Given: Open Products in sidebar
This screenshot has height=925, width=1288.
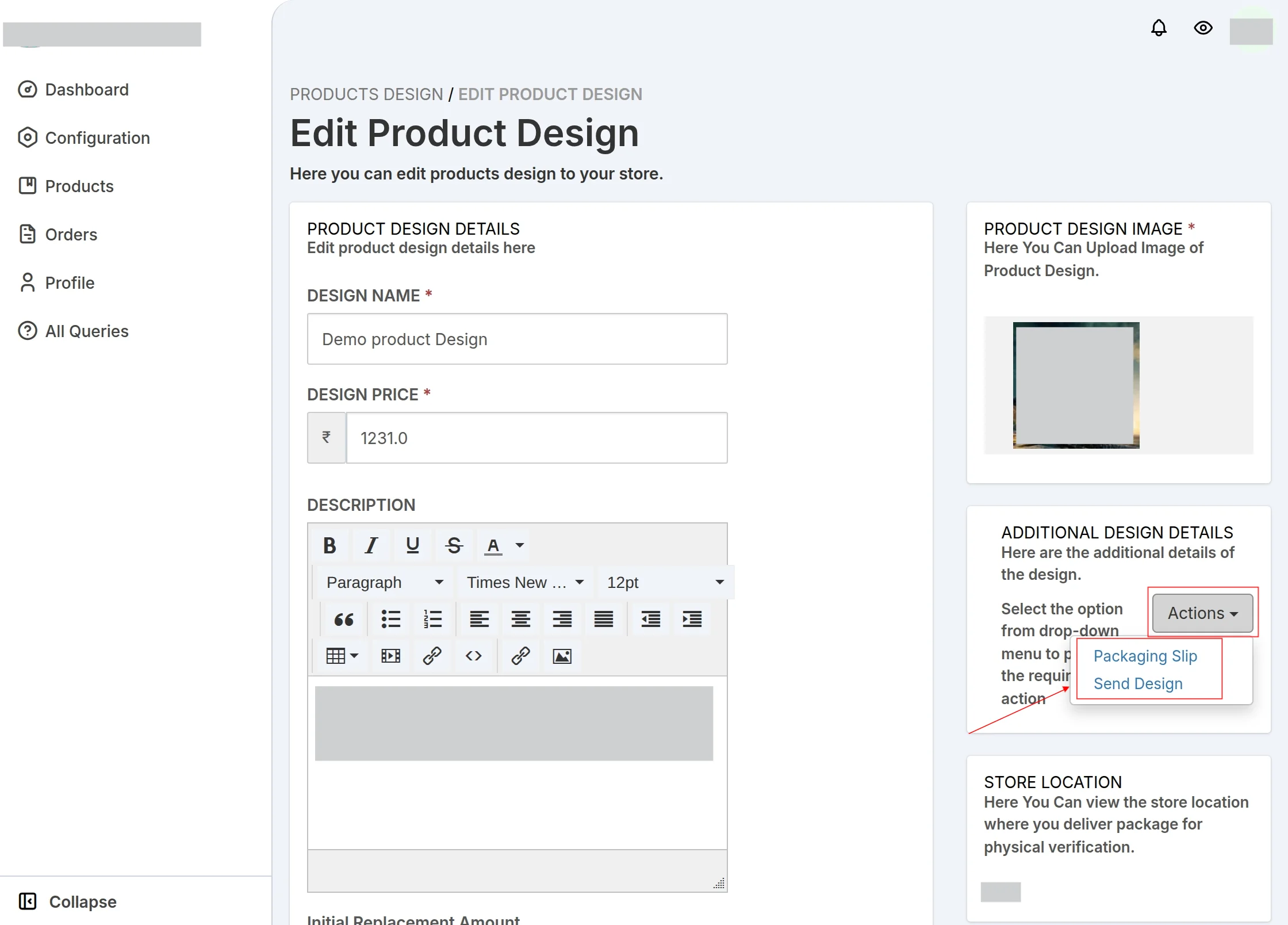Looking at the screenshot, I should click(66, 186).
